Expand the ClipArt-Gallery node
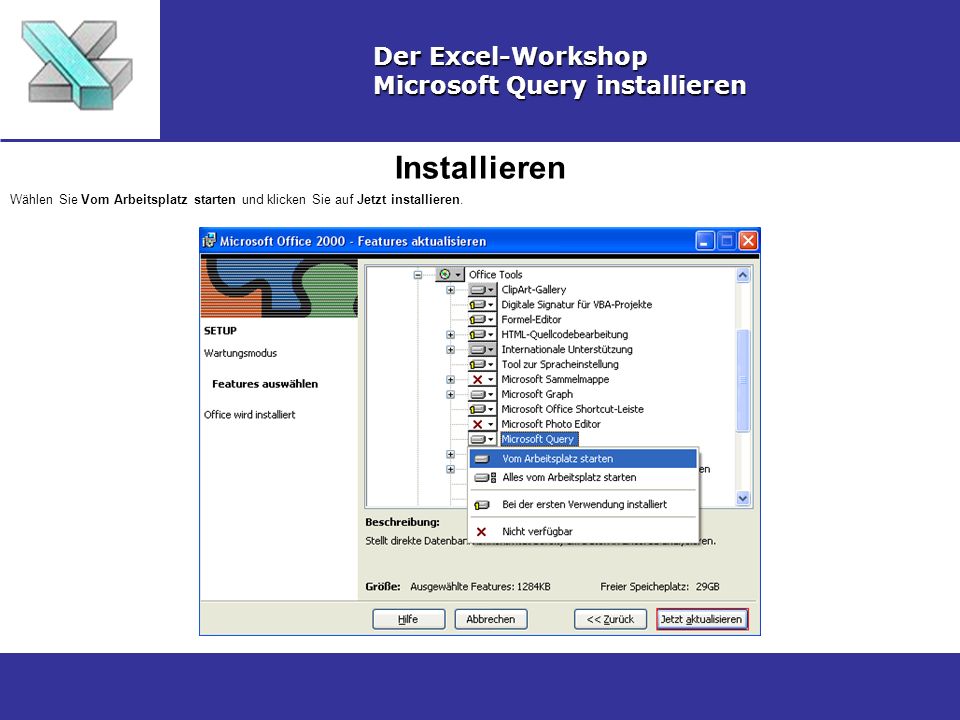Image resolution: width=960 pixels, height=720 pixels. (450, 290)
